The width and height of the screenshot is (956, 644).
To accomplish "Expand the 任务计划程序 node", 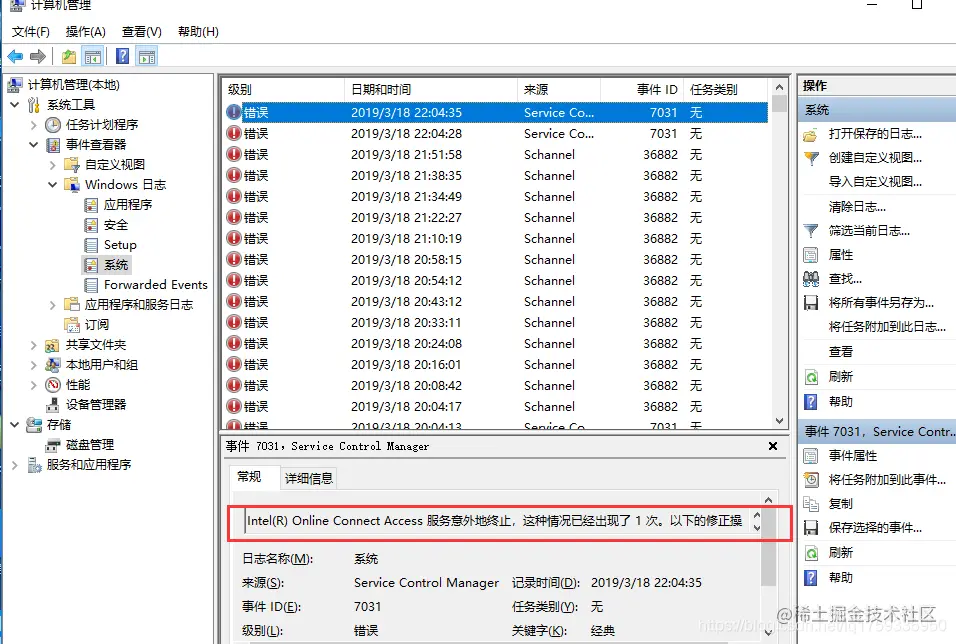I will click(x=34, y=125).
